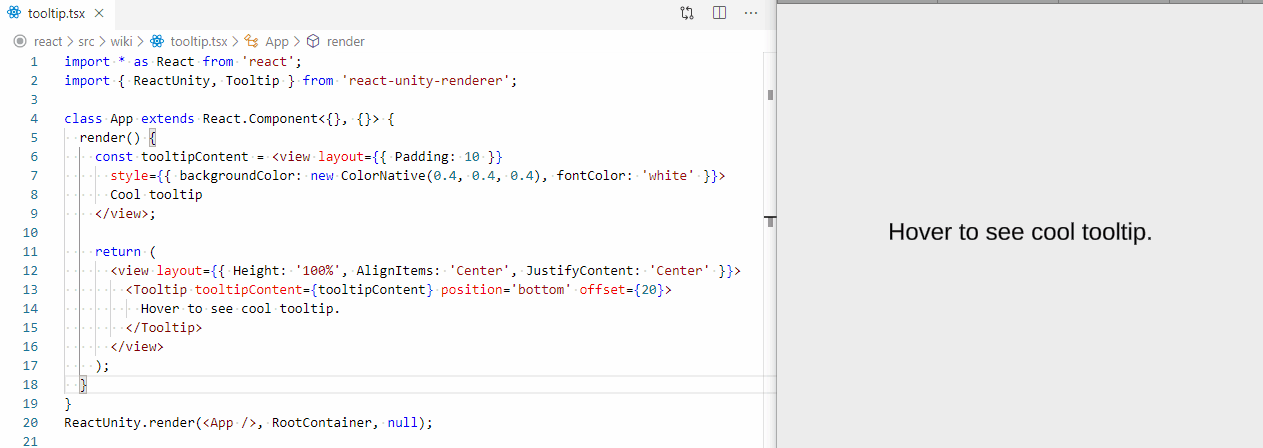
Task: Expand the 'wiki' folder breadcrumb
Action: pos(122,42)
